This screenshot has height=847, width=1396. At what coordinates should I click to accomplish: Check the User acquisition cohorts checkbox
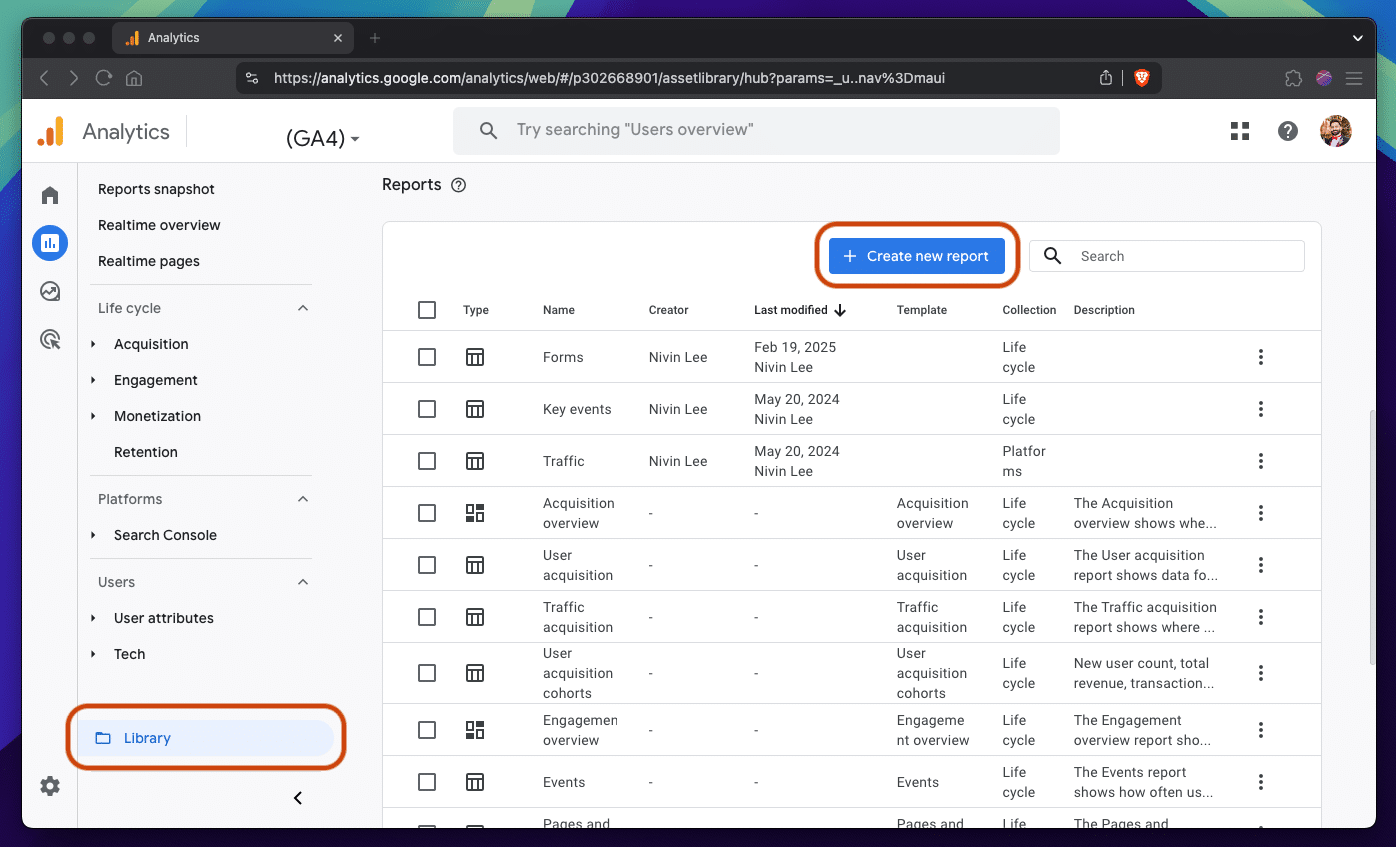pyautogui.click(x=427, y=673)
